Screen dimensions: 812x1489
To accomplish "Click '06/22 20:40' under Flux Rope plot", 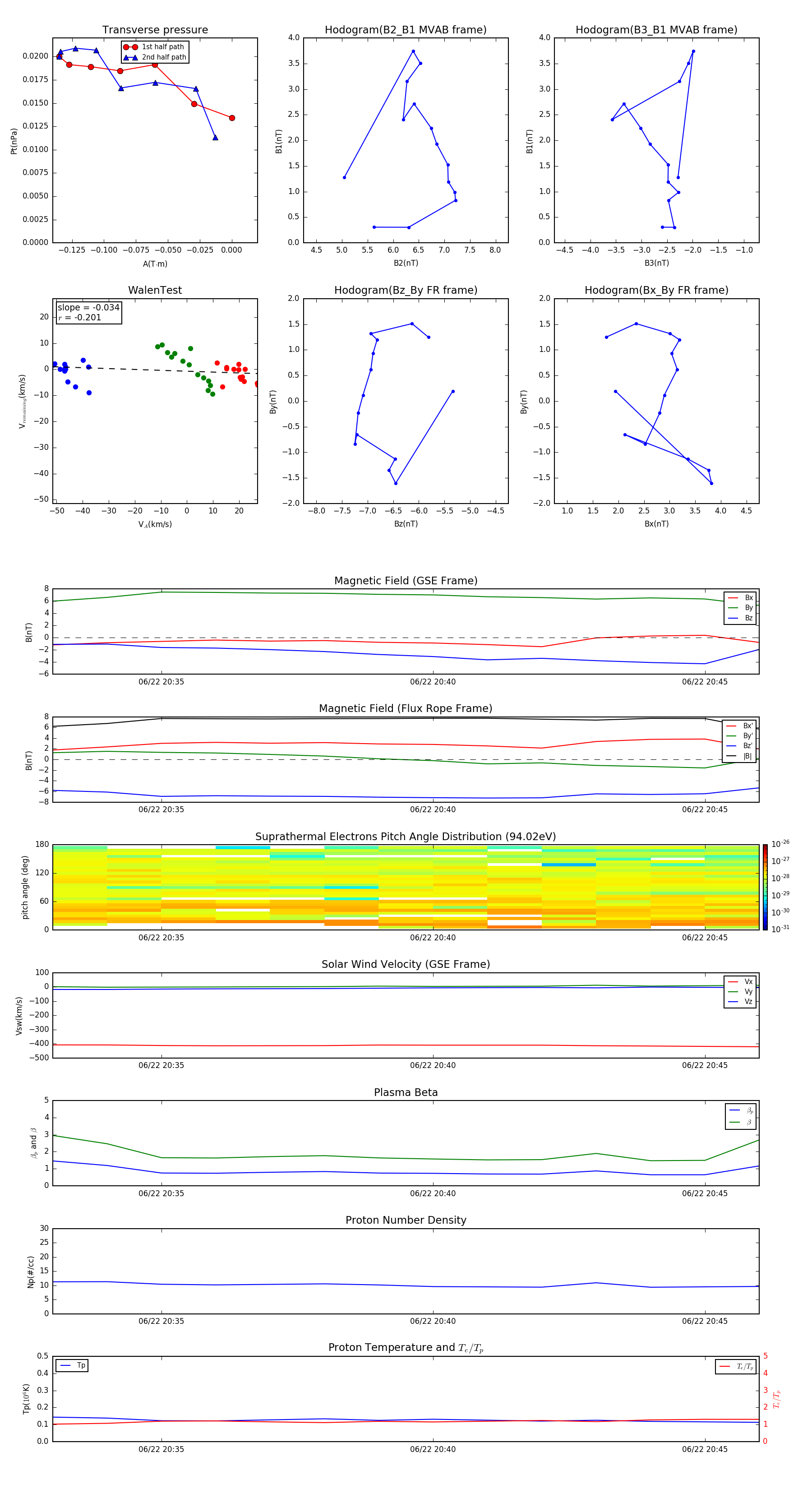I will pyautogui.click(x=433, y=810).
